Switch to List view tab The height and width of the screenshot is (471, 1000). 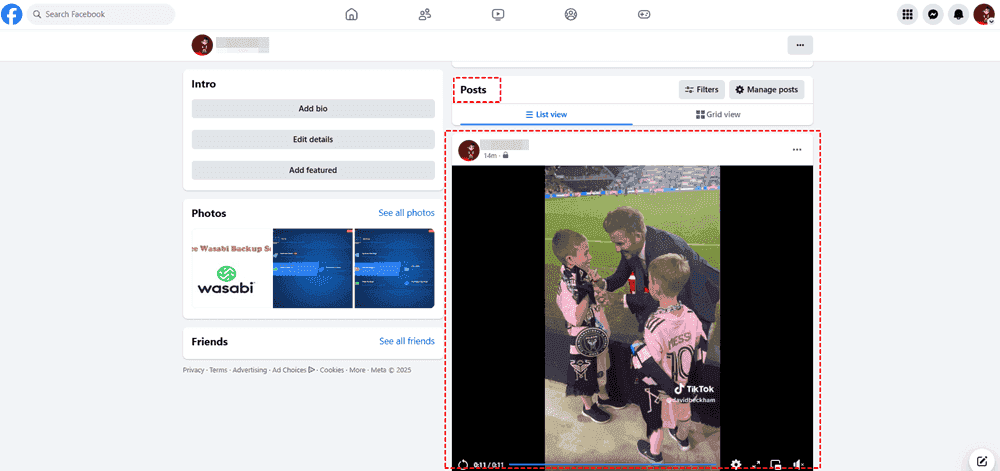pyautogui.click(x=547, y=115)
